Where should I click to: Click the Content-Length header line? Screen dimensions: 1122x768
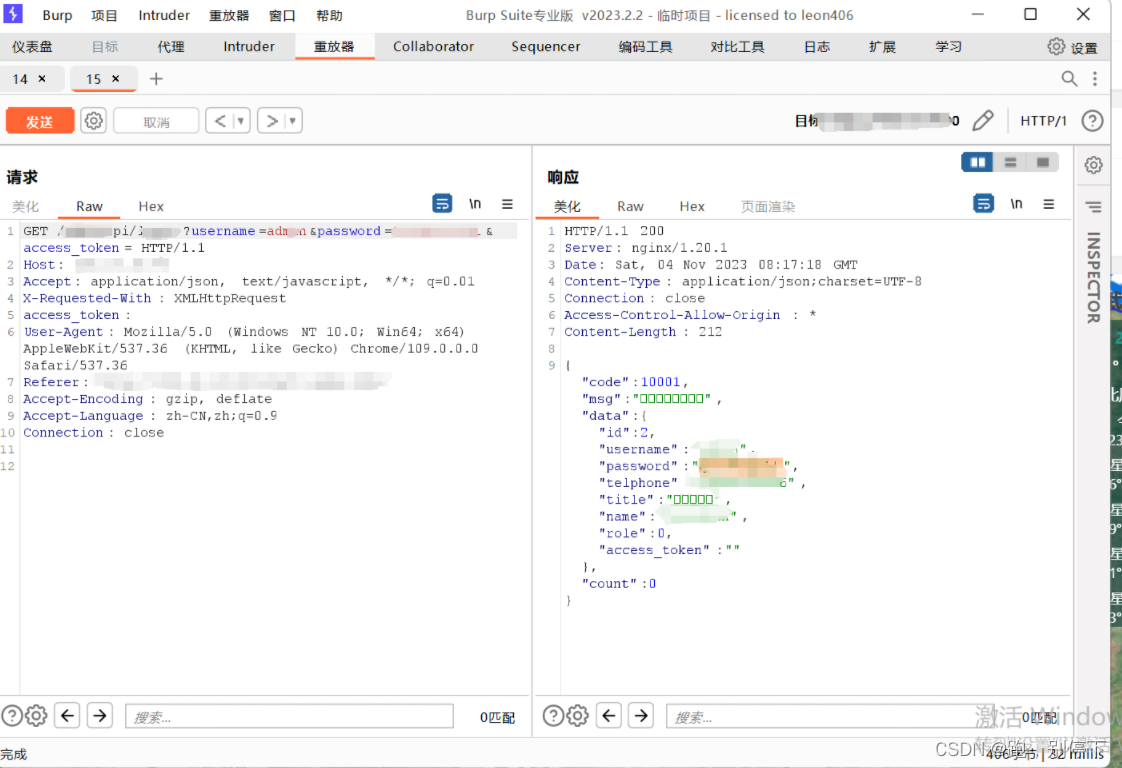[x=643, y=332]
